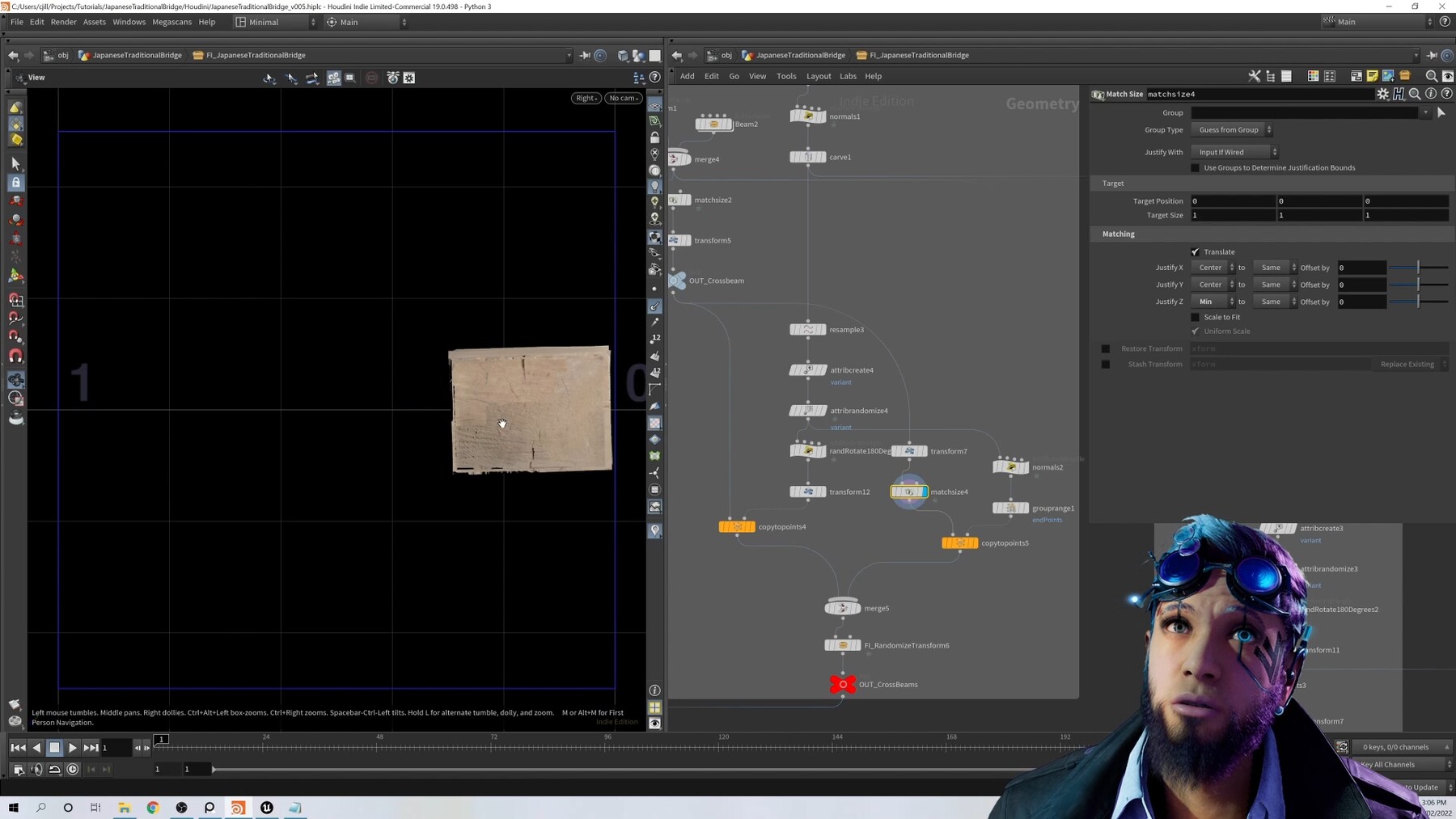
Task: Click the Right view button in viewport
Action: pyautogui.click(x=585, y=98)
